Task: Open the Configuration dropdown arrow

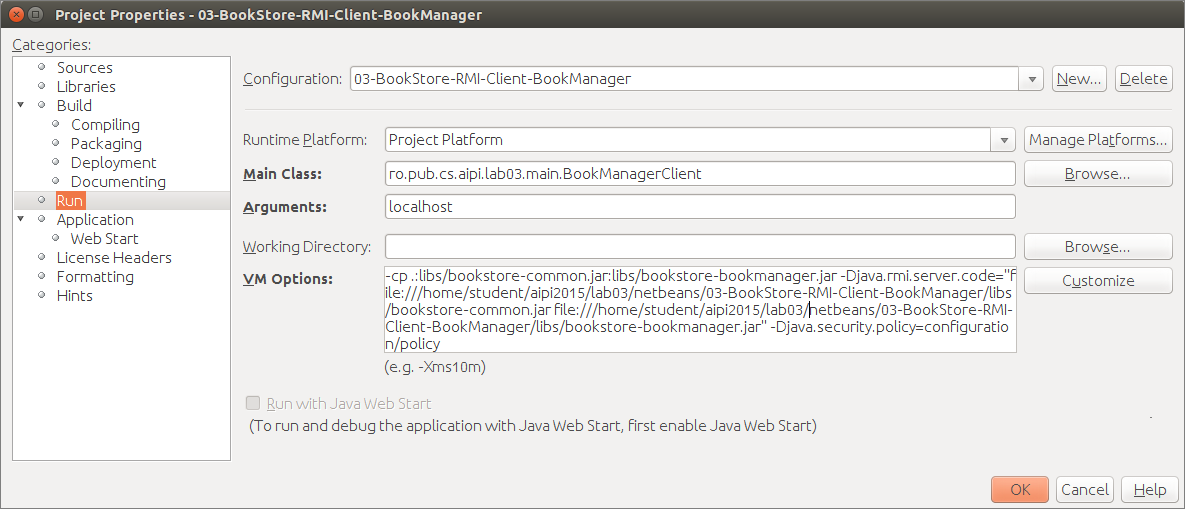Action: [x=1032, y=79]
